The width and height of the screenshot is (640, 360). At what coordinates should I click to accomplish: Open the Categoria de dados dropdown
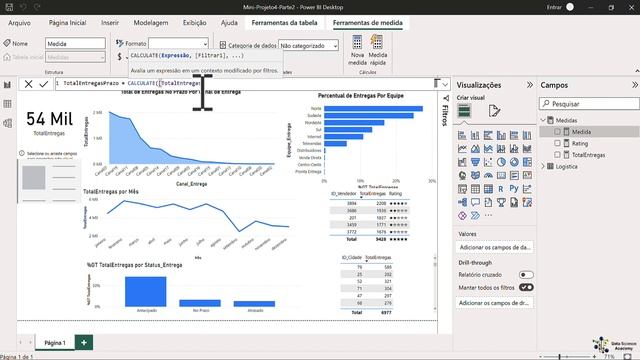(308, 46)
